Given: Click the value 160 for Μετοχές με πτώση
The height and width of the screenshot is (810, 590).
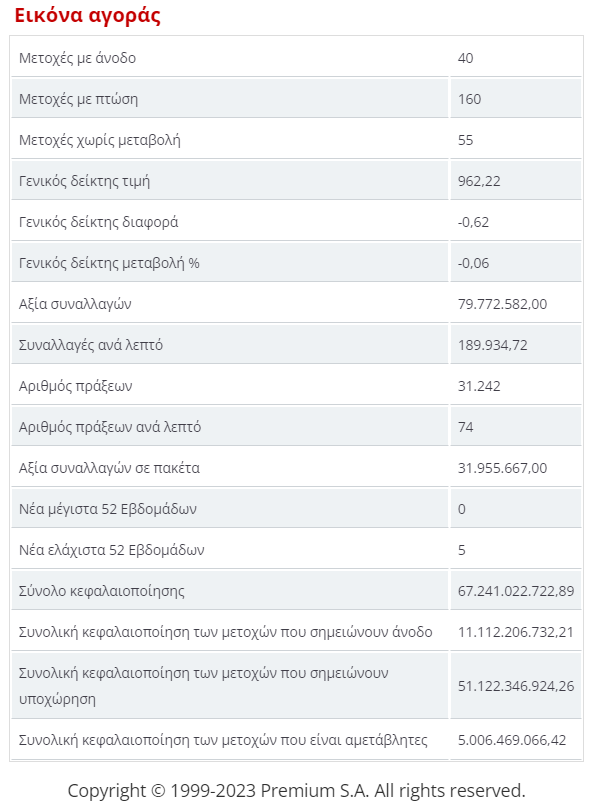Looking at the screenshot, I should click(x=469, y=99).
